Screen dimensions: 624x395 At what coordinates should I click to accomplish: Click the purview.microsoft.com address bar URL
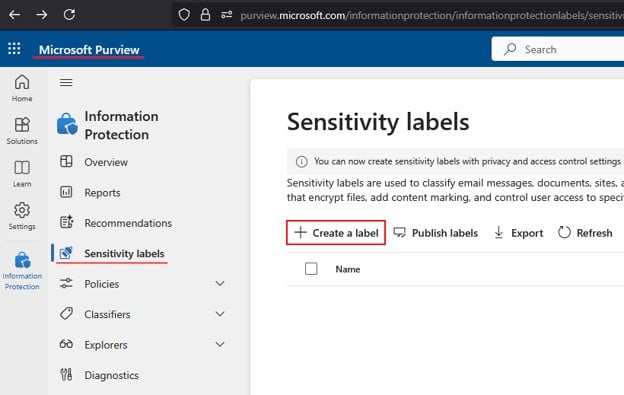432,16
